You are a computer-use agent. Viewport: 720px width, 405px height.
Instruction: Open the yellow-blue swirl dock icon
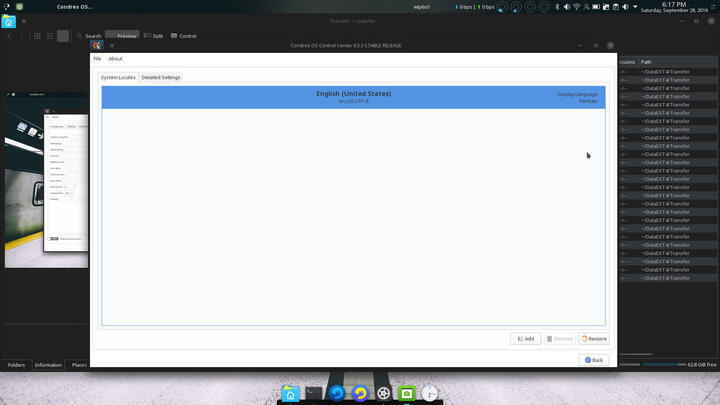(x=360, y=394)
